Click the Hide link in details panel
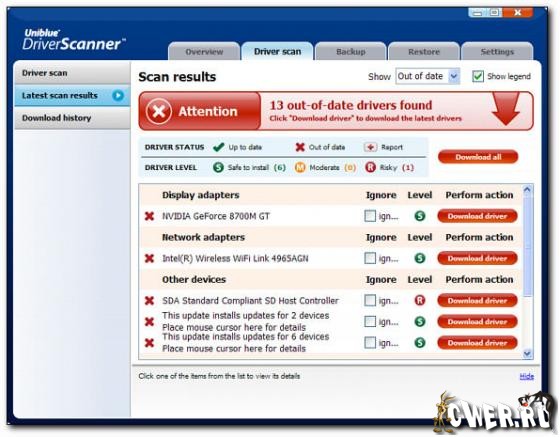 pyautogui.click(x=526, y=376)
